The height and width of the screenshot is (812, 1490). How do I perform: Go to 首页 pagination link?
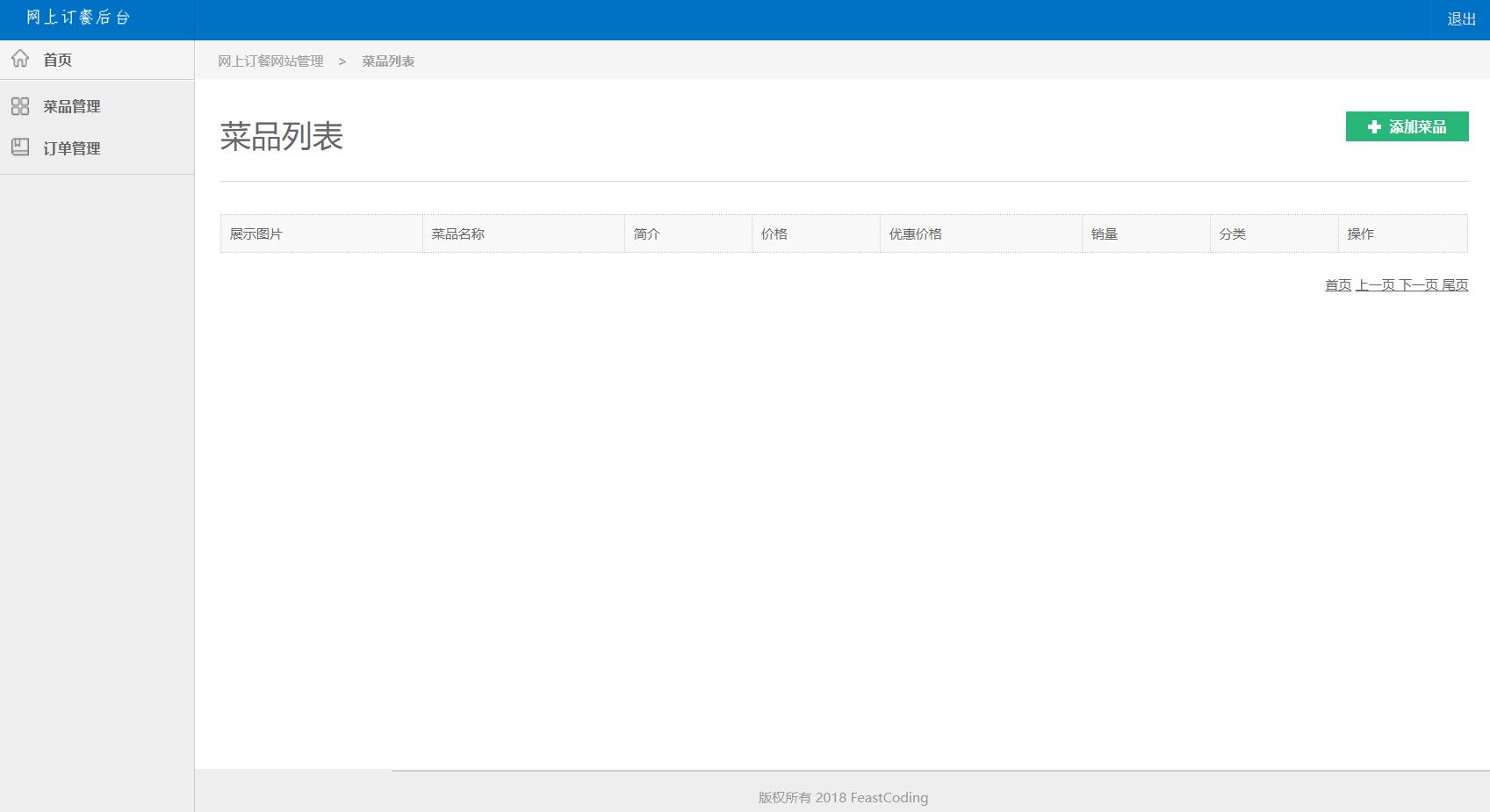1338,285
